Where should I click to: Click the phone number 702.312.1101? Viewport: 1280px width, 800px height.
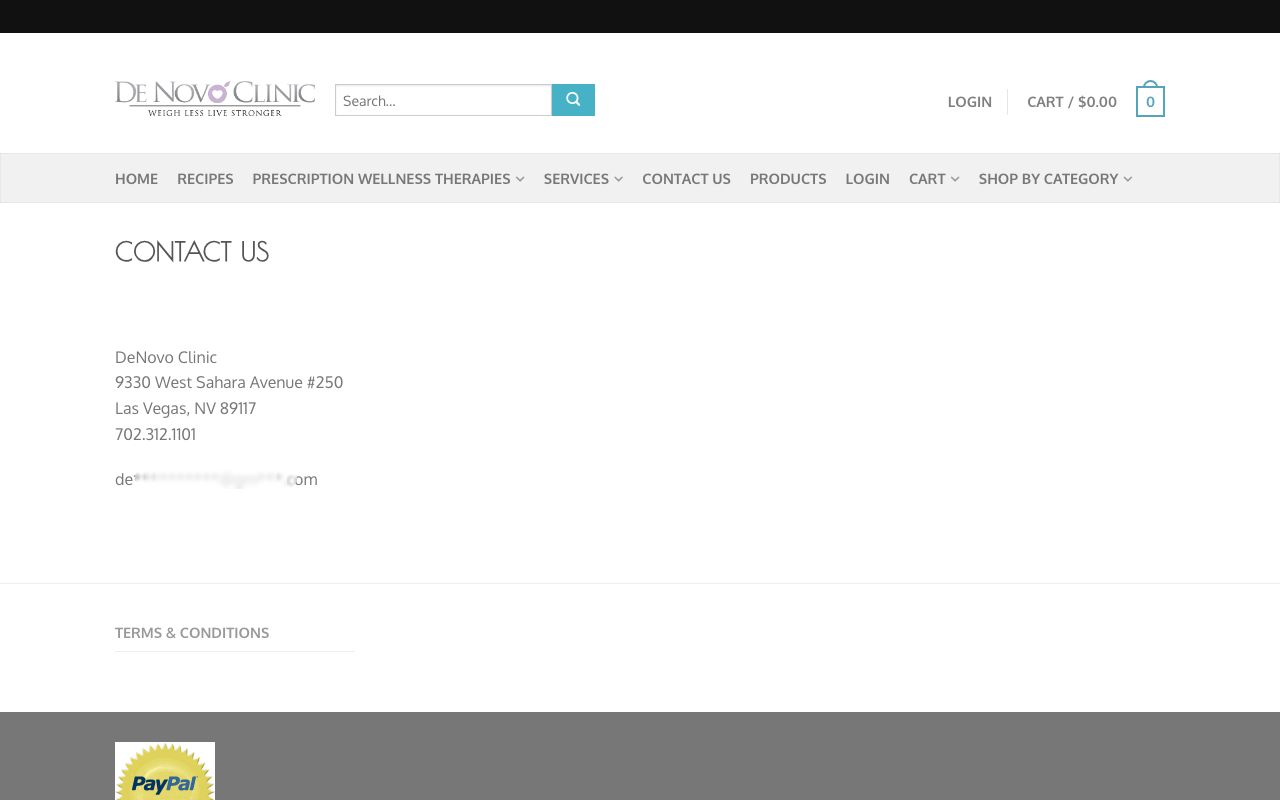click(155, 434)
